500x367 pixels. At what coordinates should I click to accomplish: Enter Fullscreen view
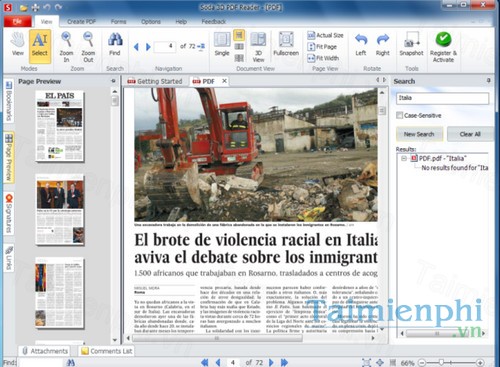(x=286, y=44)
